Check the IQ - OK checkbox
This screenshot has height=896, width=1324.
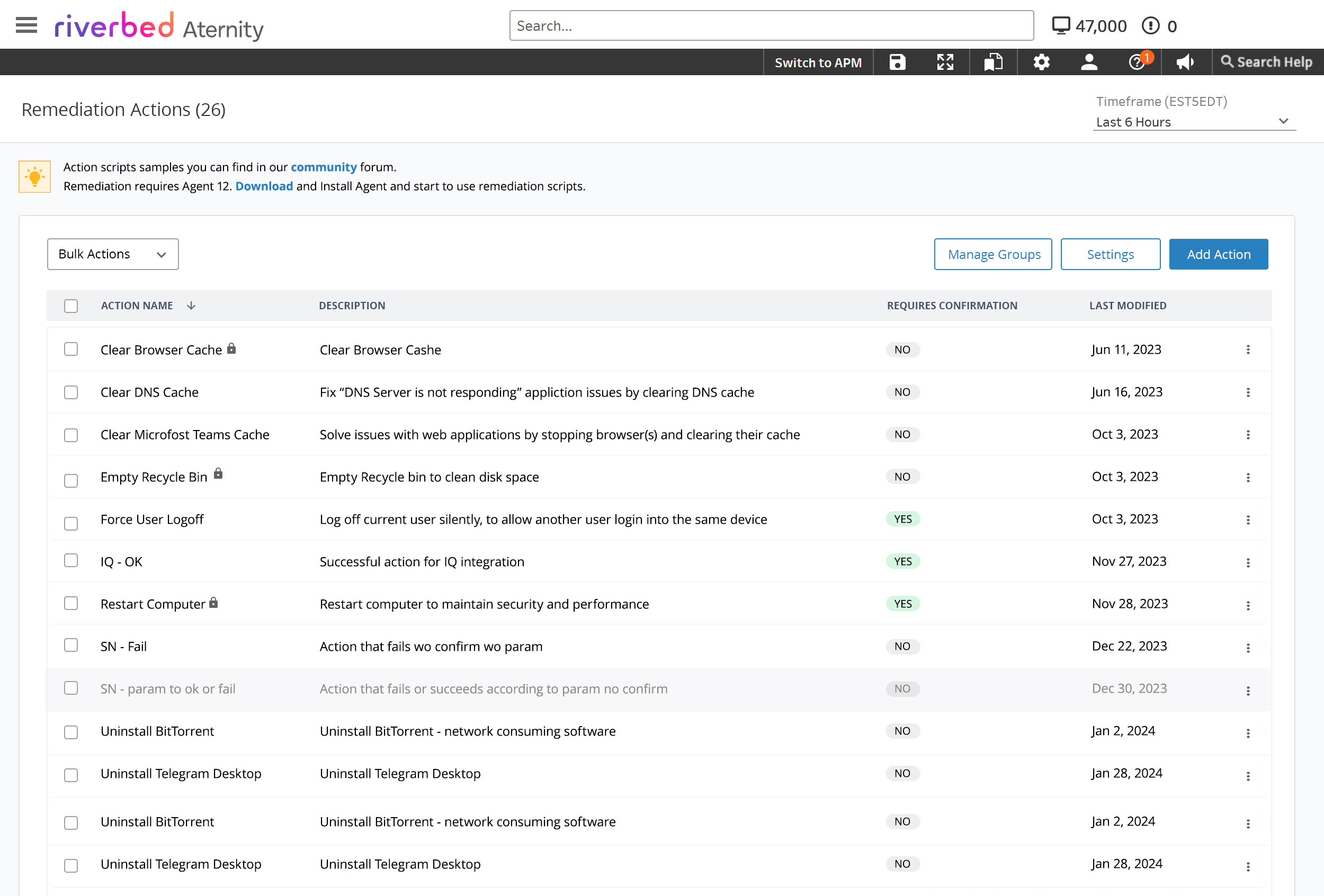[70, 560]
